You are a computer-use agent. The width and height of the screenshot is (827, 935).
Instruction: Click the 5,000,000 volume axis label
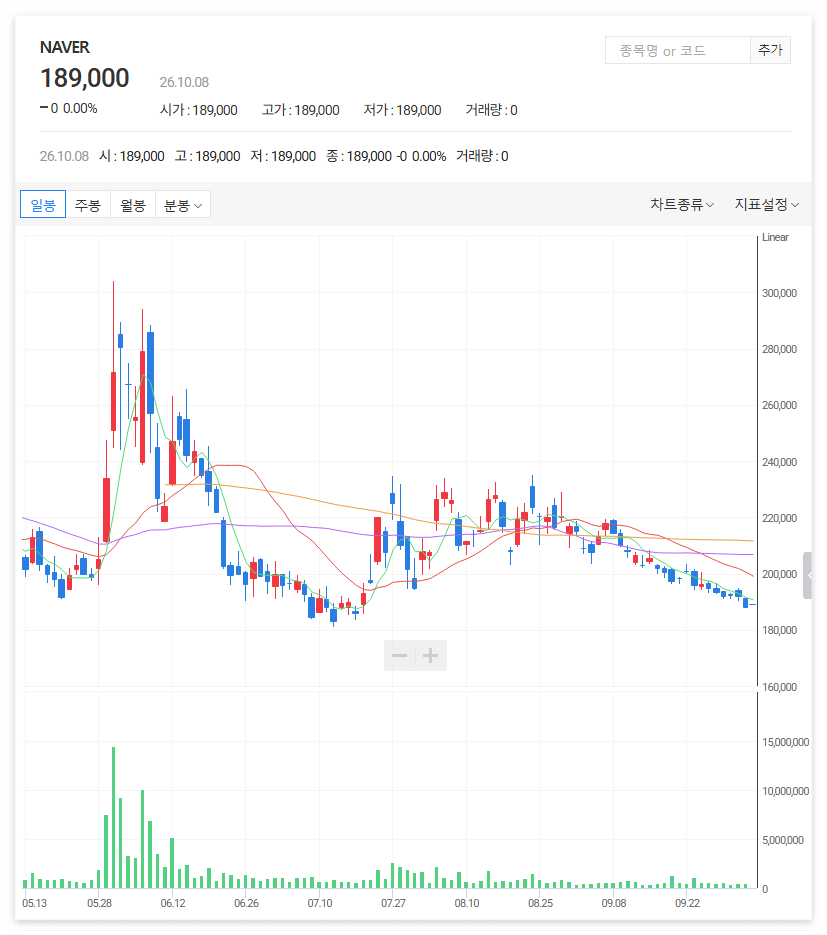(783, 840)
